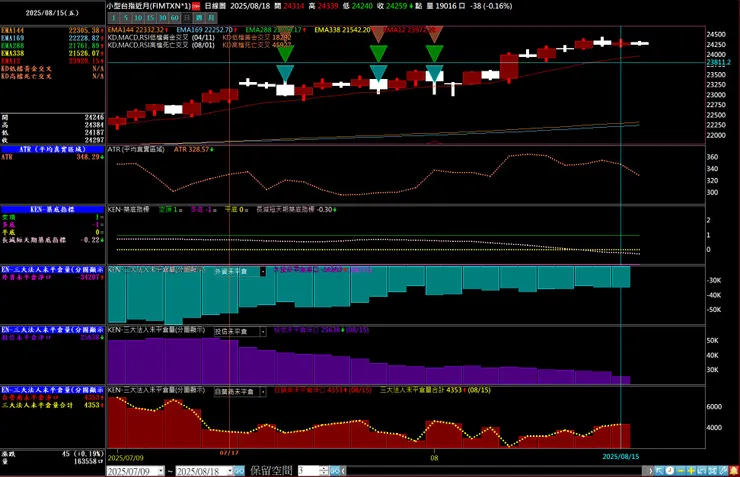The image size is (740, 477).
Task: Toggle the daily (日) timeframe button
Action: tap(187, 18)
